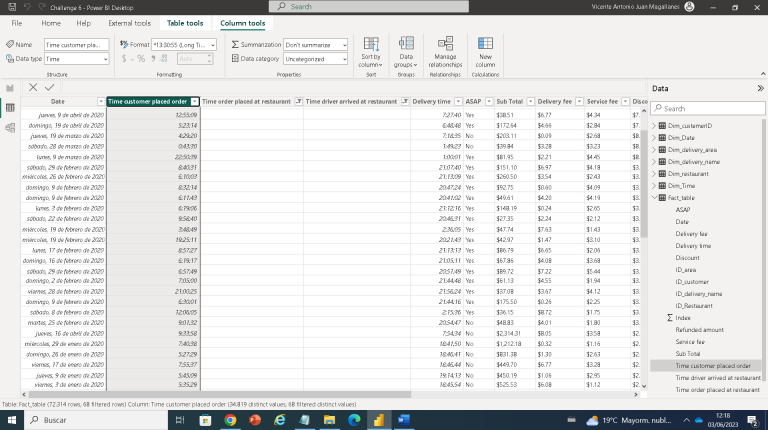Collapse the Fact_table tree node
This screenshot has height=430, width=768.
point(654,198)
